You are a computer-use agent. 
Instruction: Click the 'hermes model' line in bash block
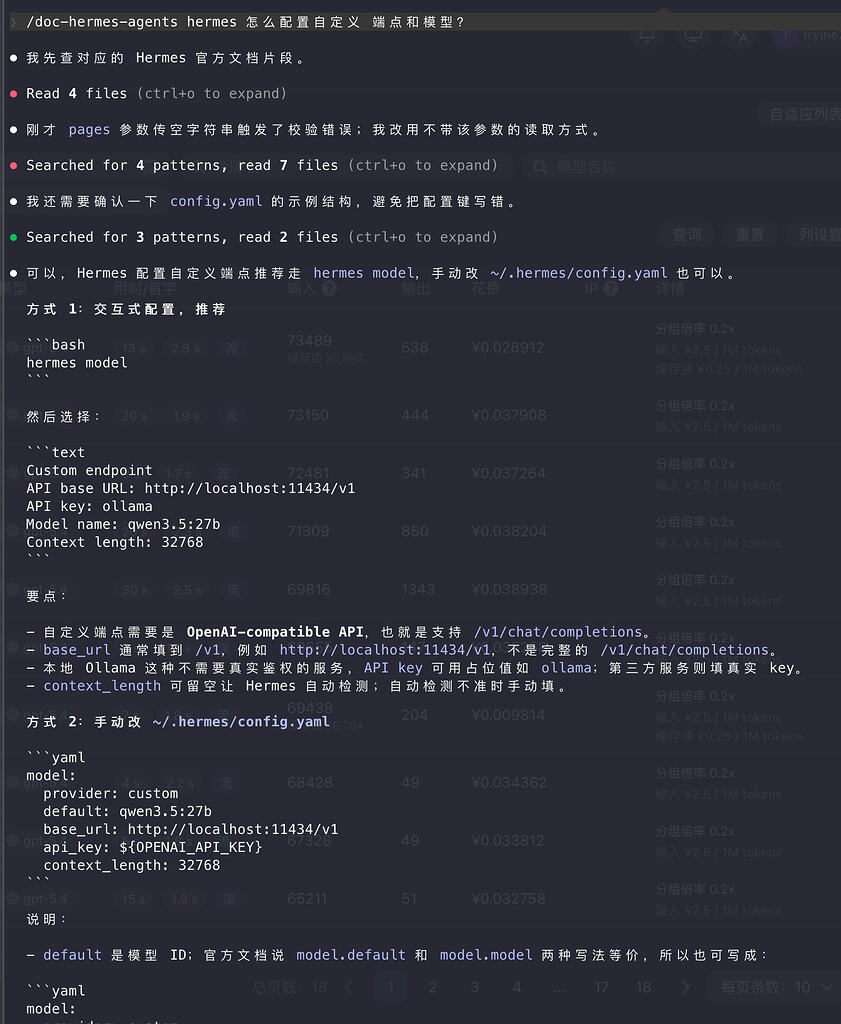76,362
